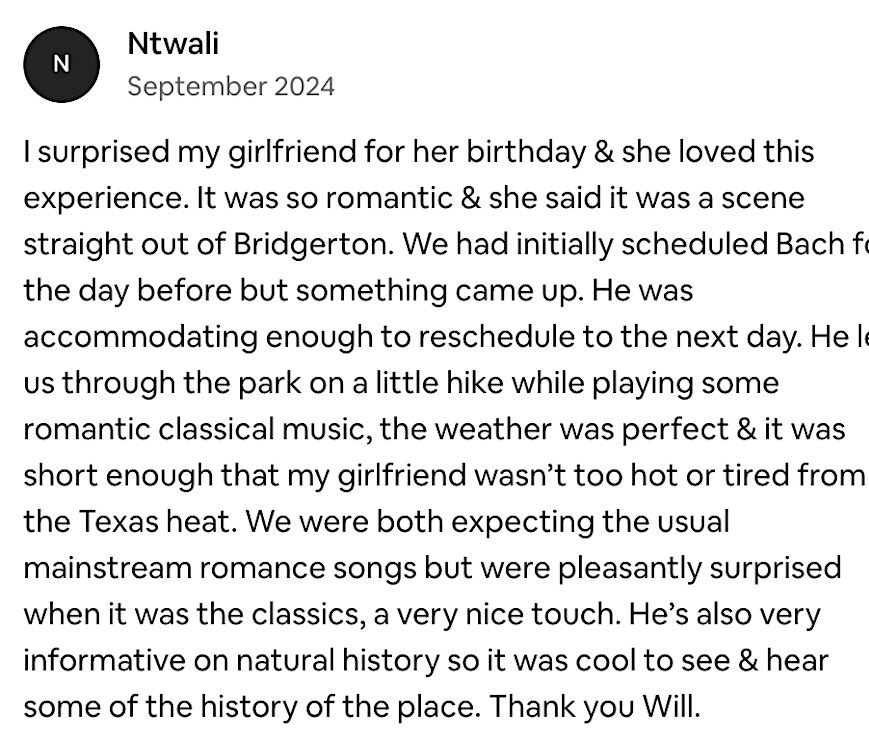Click the round "N" profile avatar
Viewport: 869px width, 740px height.
61,64
